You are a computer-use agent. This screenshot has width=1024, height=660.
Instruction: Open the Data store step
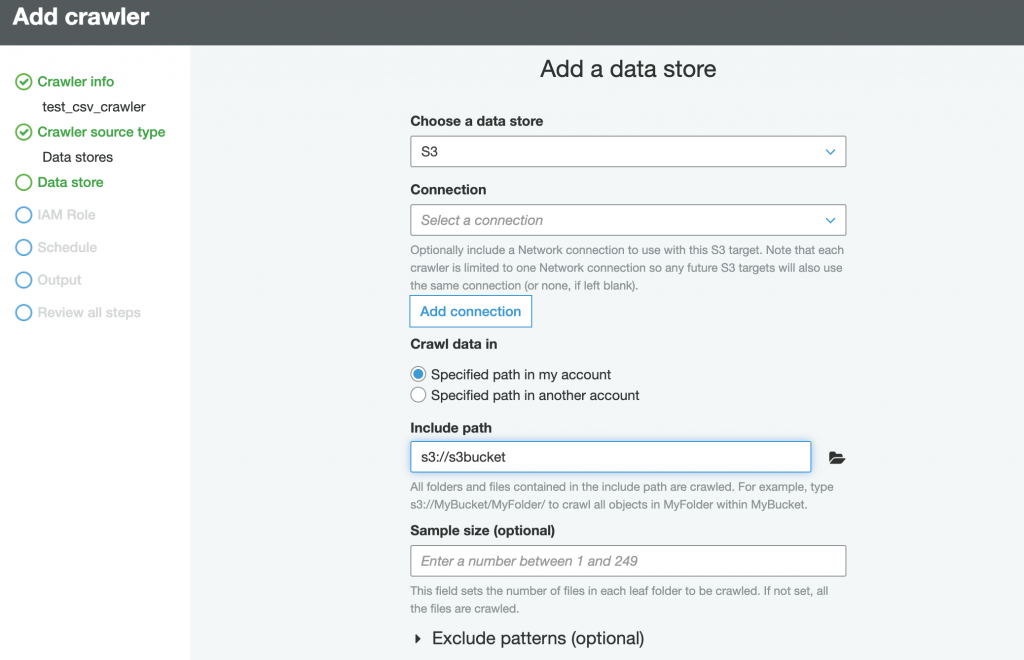[x=71, y=182]
